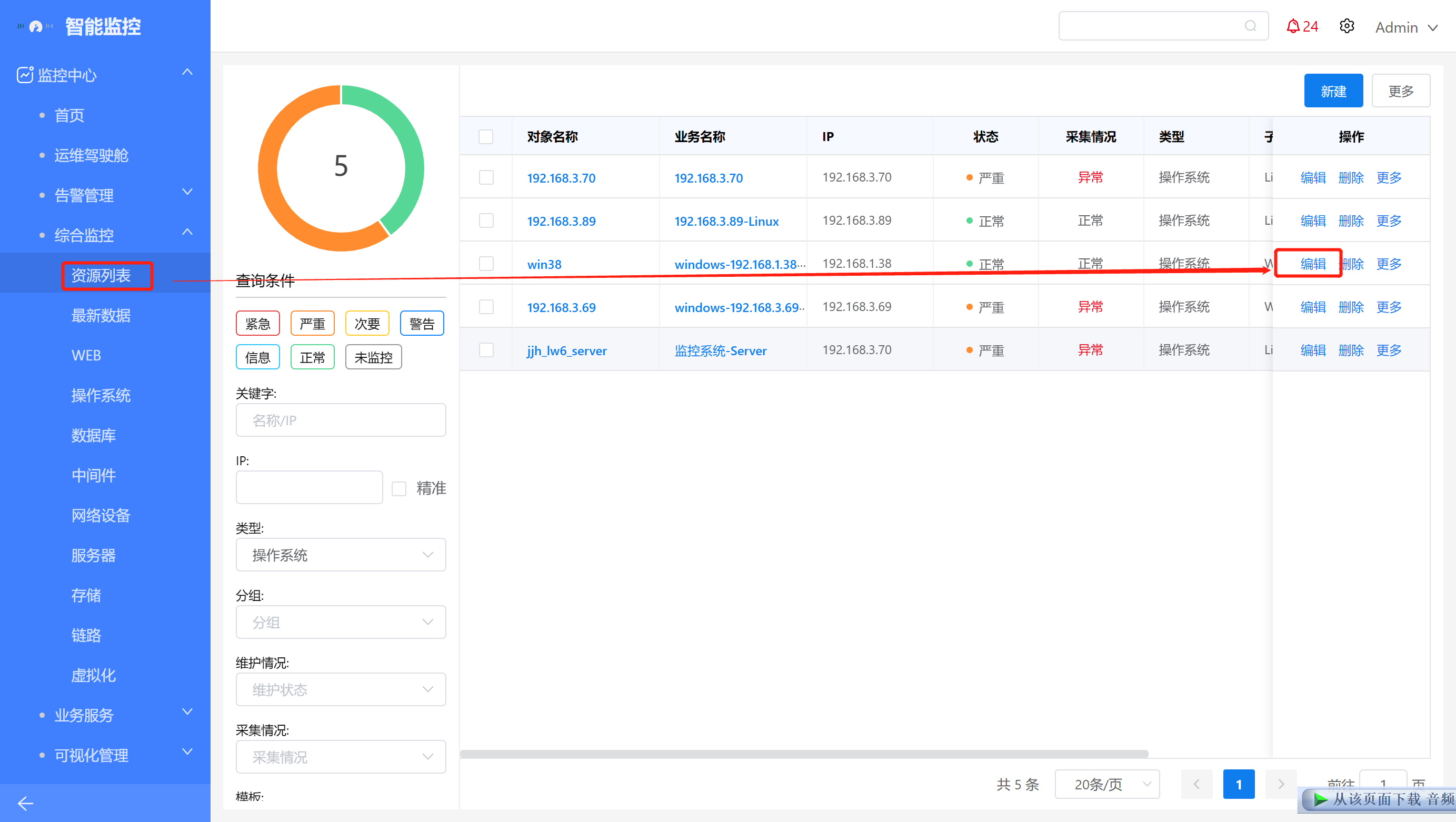Collapse sidebar with back arrow

(25, 803)
